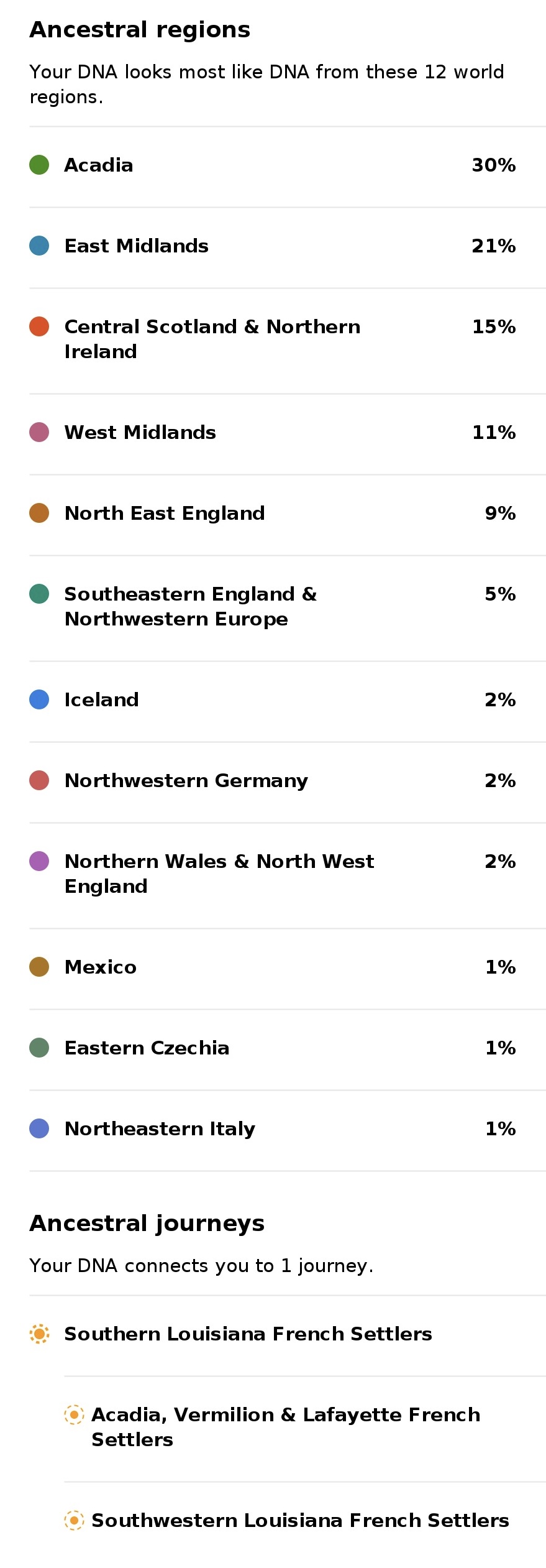This screenshot has height=1568, width=546.
Task: Click the green Acadia color dot
Action: pos(39,165)
